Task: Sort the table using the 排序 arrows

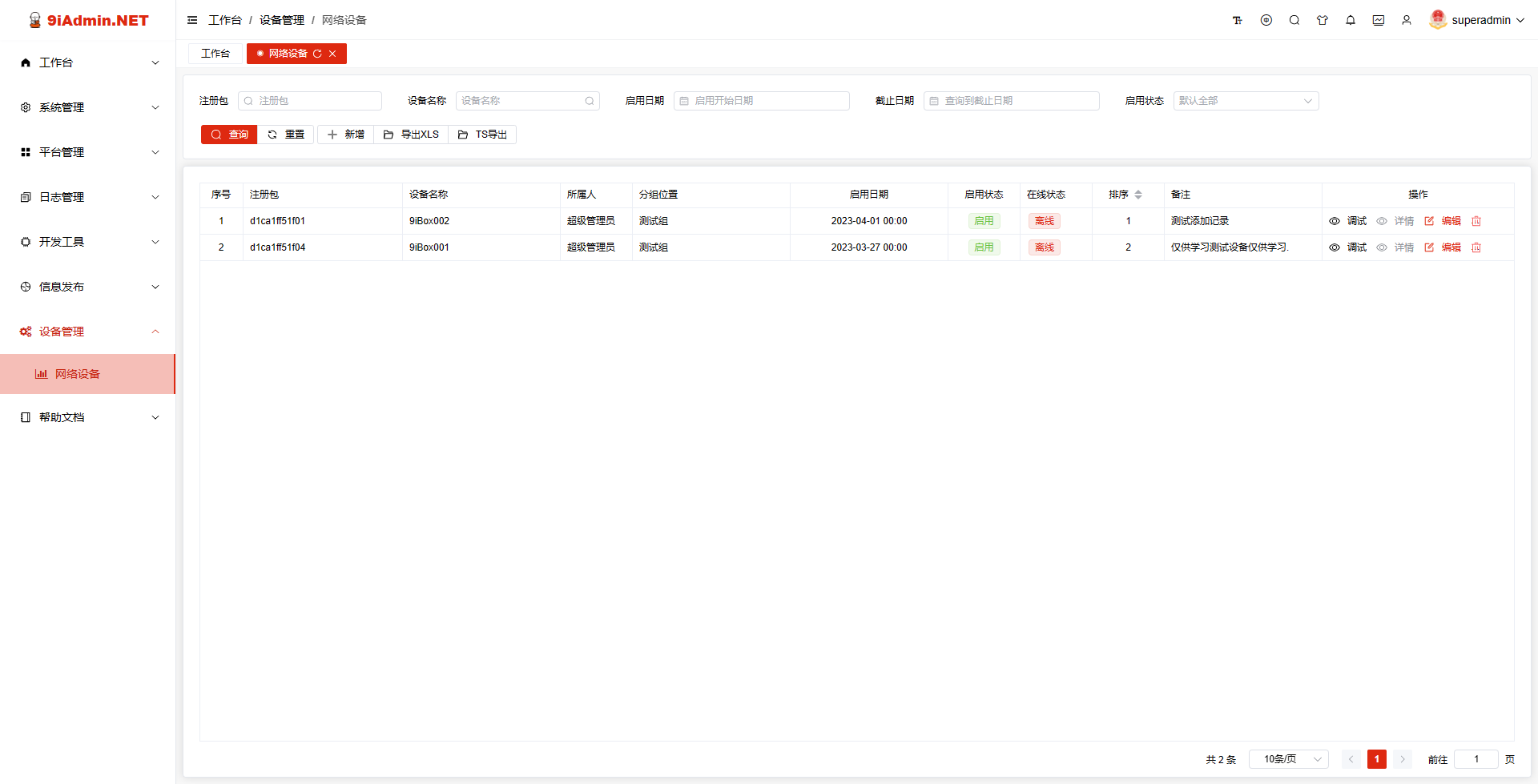Action: 1138,195
